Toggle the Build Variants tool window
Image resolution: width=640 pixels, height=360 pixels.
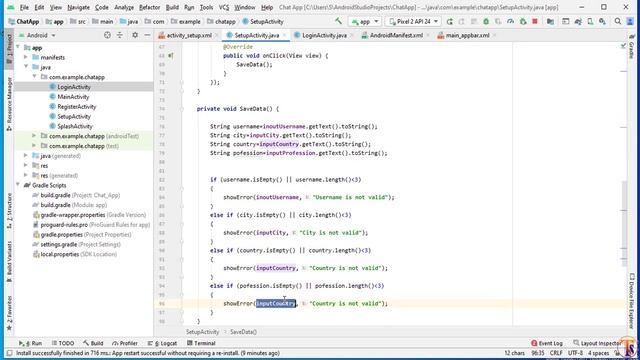(9, 261)
